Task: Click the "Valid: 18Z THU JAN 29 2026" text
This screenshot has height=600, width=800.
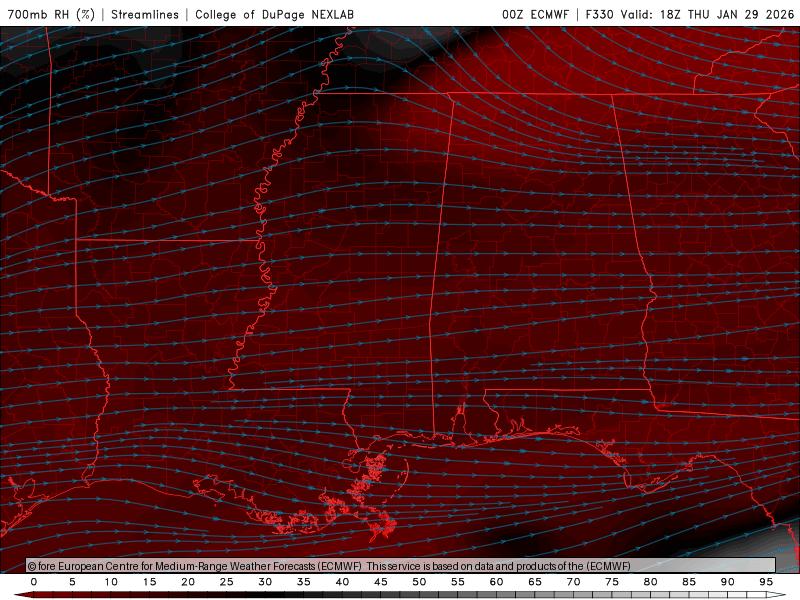Action: tap(707, 14)
